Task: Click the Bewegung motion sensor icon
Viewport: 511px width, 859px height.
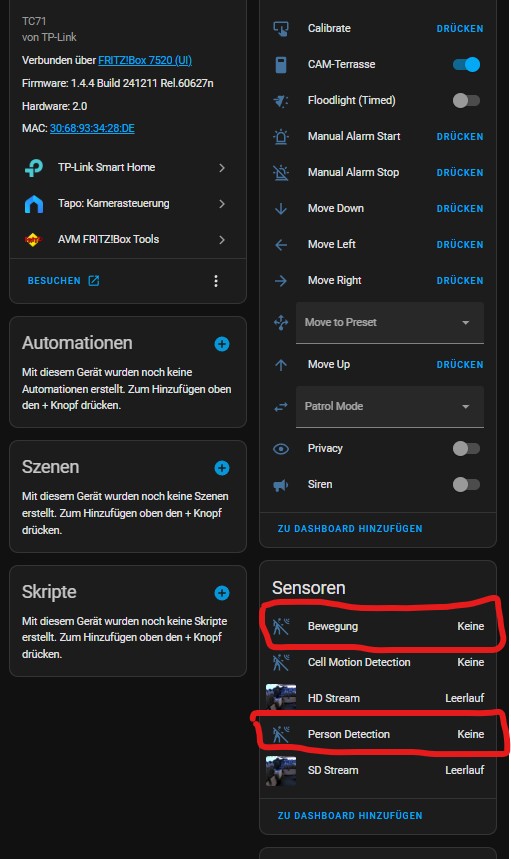Action: (x=281, y=626)
